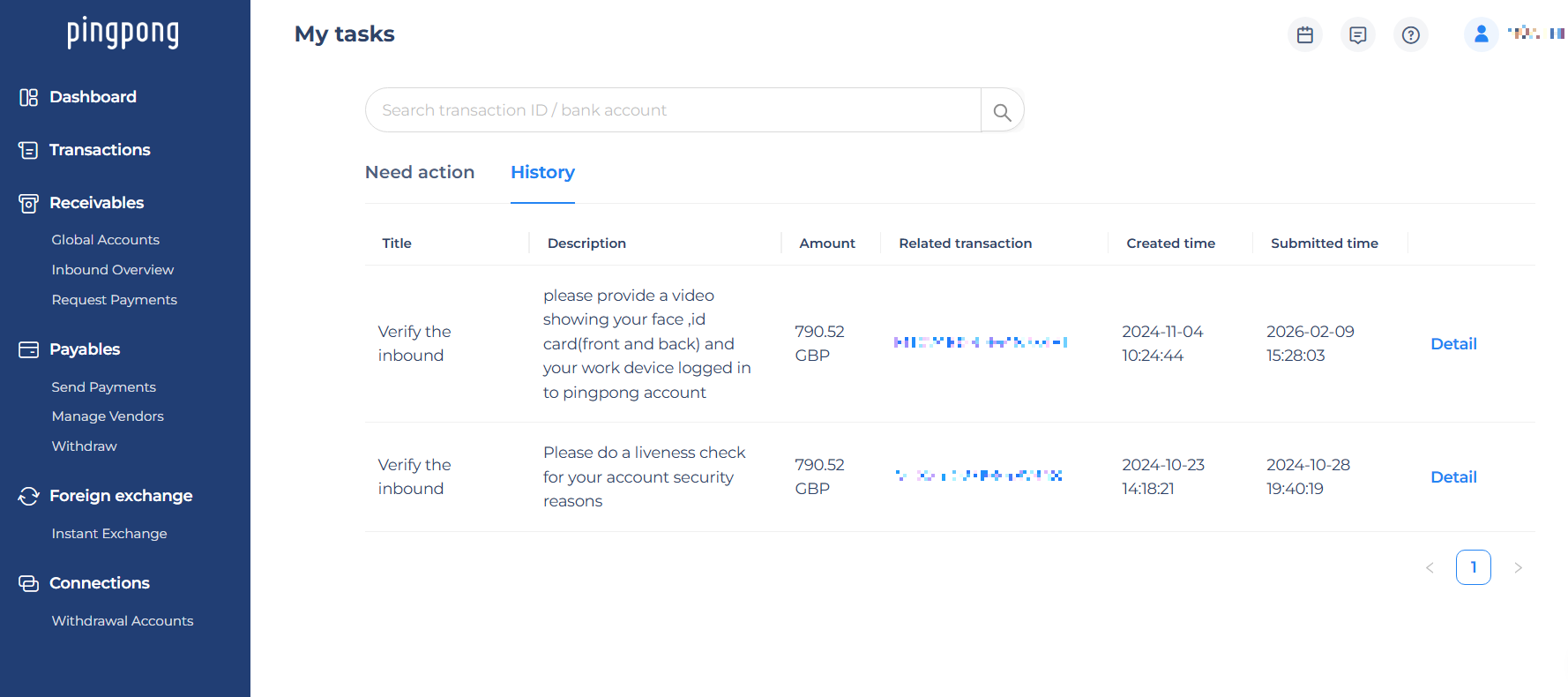The image size is (1568, 697).
Task: Select the History tab
Action: [x=542, y=173]
